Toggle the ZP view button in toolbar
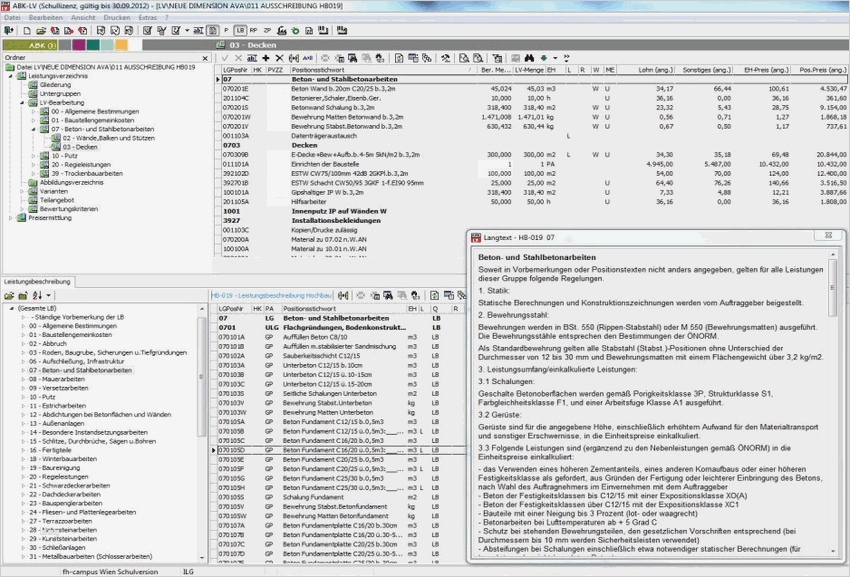 [267, 31]
